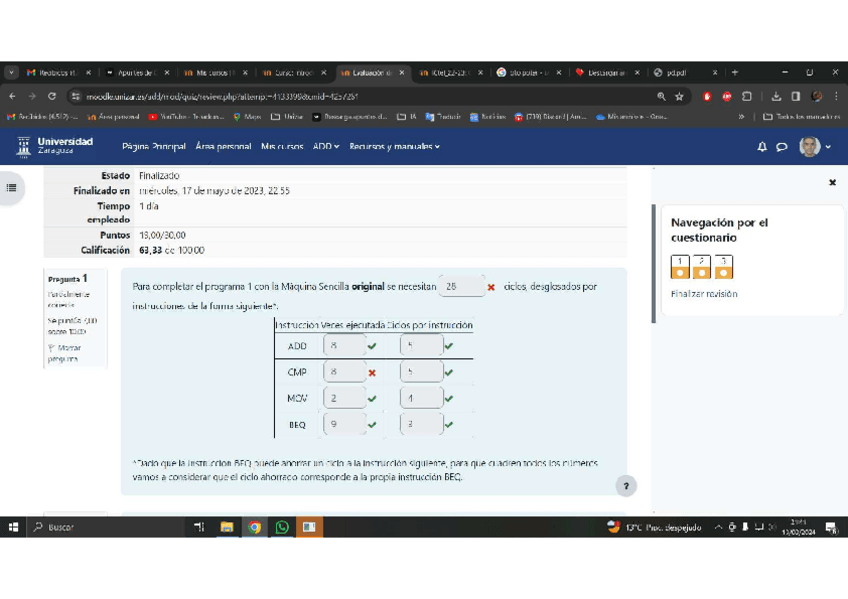The width and height of the screenshot is (848, 599).
Task: Jump to question 2 in quiz navigation
Action: [701, 267]
